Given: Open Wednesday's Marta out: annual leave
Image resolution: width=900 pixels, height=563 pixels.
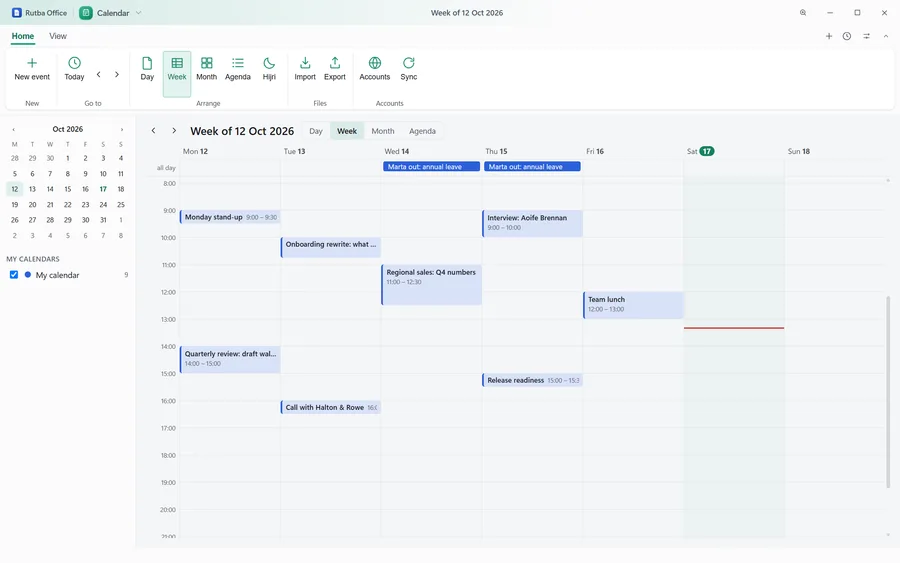Looking at the screenshot, I should point(432,166).
